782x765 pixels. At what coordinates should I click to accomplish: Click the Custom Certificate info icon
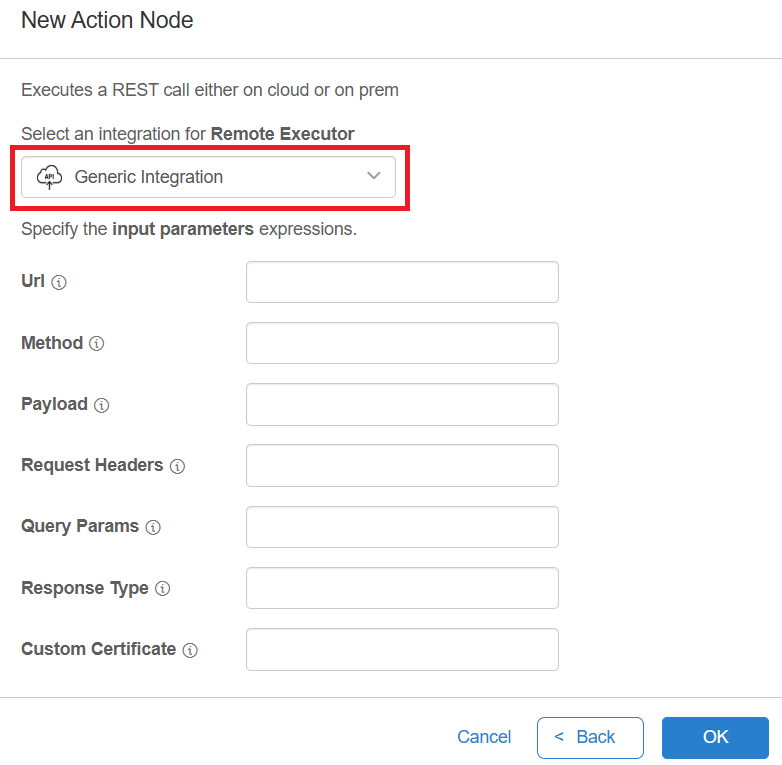click(190, 650)
